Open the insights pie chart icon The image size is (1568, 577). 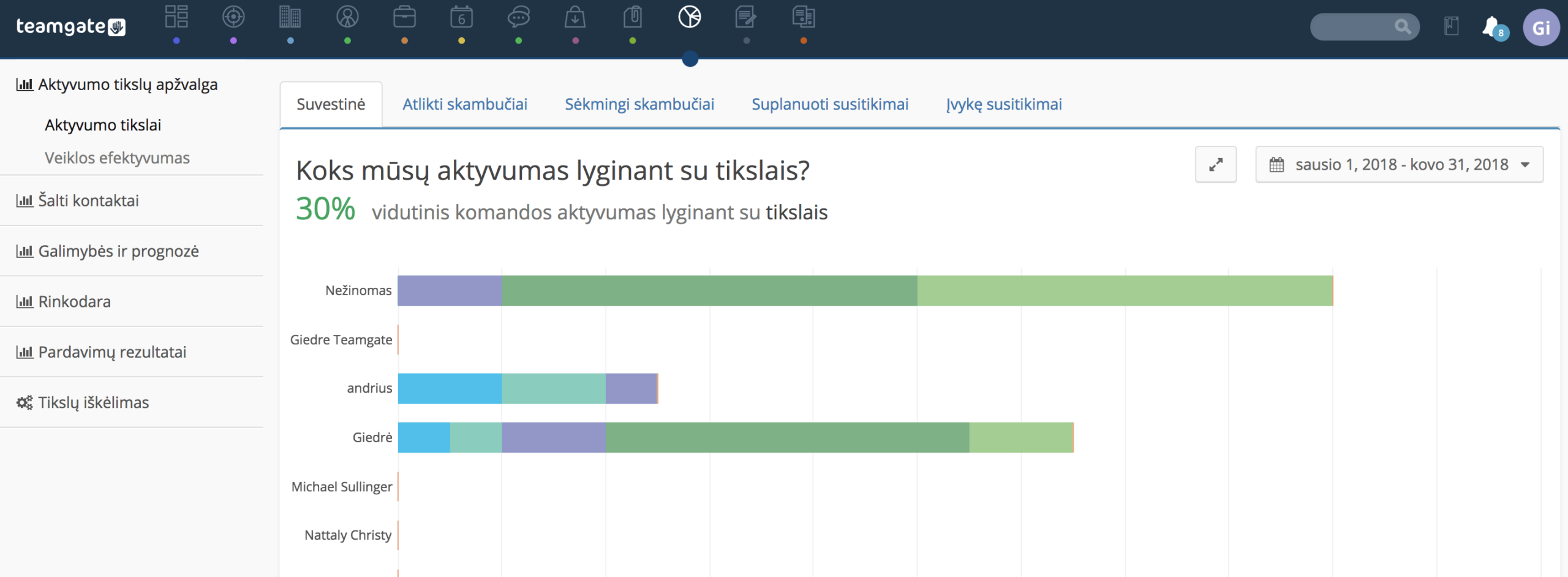[690, 17]
